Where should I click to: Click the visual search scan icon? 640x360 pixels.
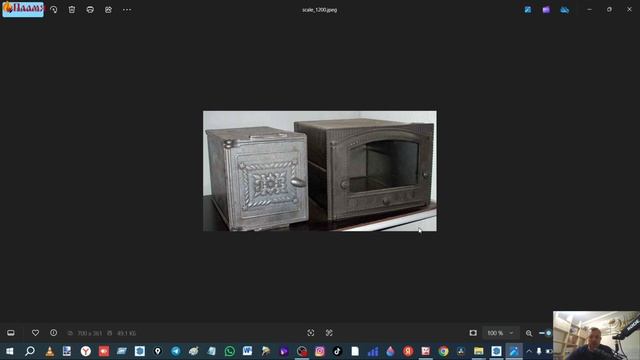(x=311, y=333)
